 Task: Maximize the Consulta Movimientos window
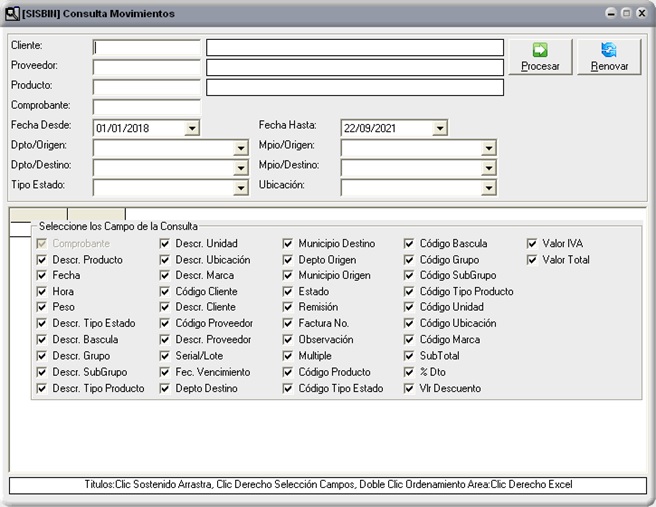tap(625, 13)
